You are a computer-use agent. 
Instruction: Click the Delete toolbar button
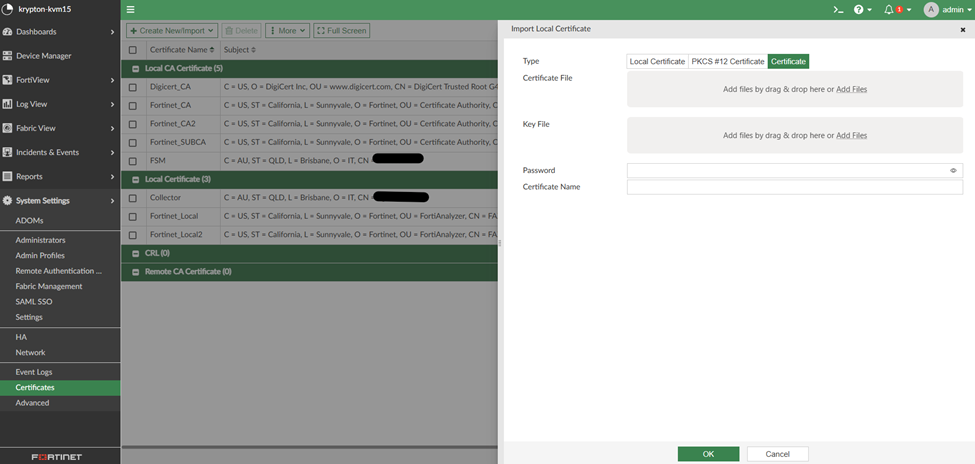[x=241, y=30]
